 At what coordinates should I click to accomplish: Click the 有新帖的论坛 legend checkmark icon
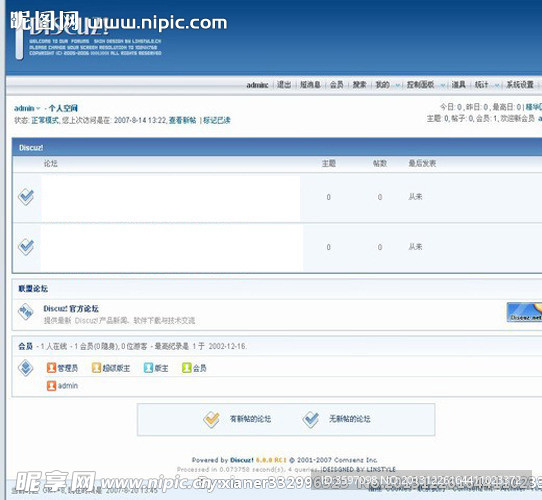click(212, 419)
